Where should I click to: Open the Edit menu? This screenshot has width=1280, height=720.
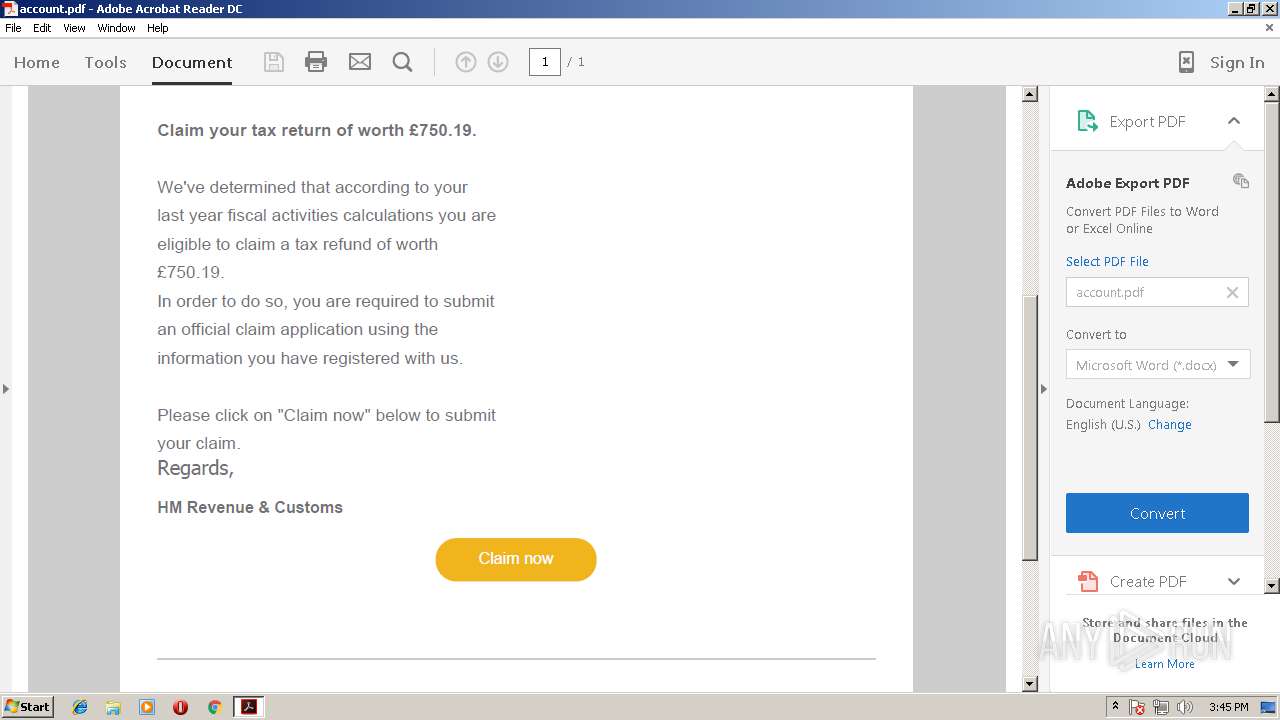click(42, 28)
